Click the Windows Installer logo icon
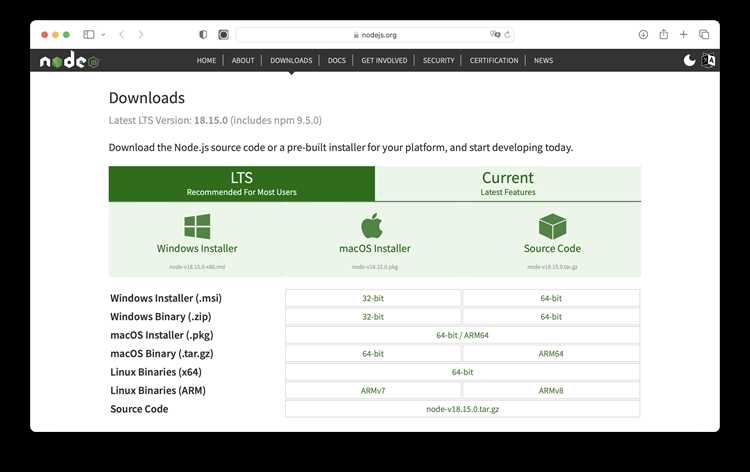 click(x=197, y=226)
